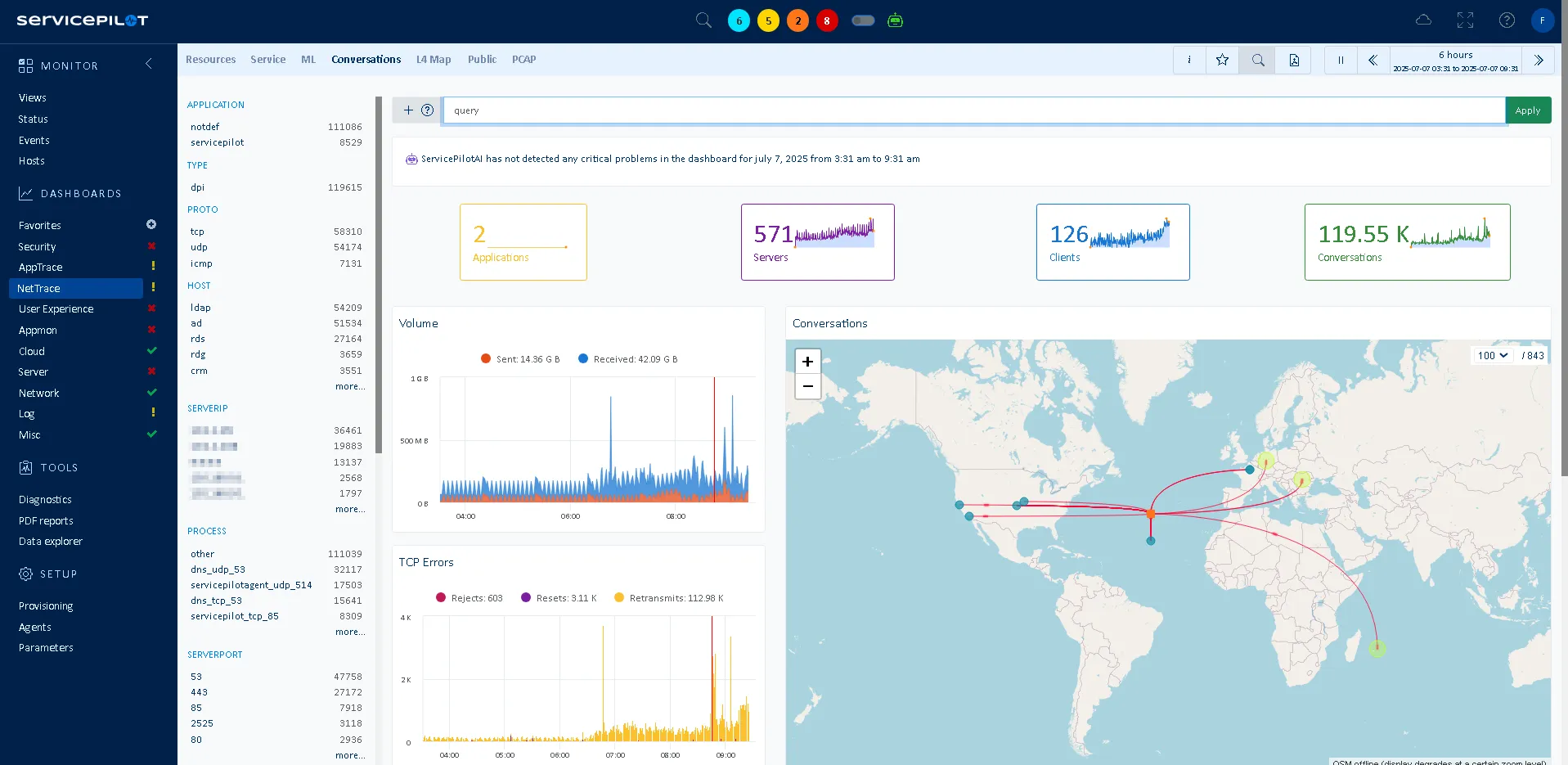
Task: Zoom in on the Conversations map
Action: (807, 362)
